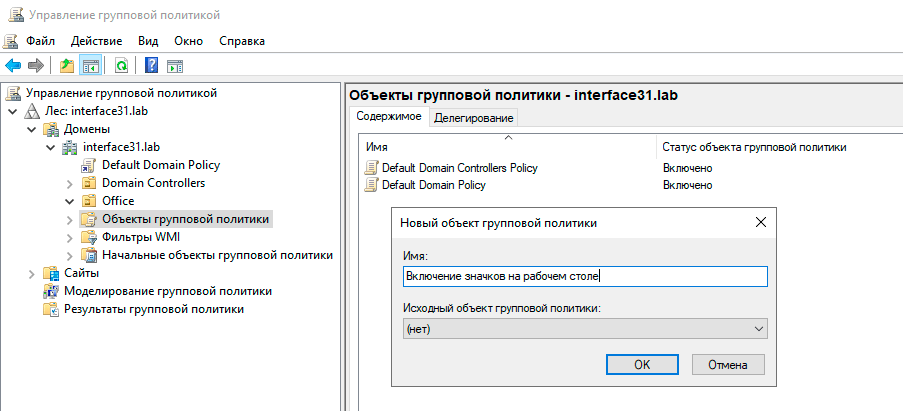Click the Default Domain Controllers Policy icon

(x=371, y=167)
